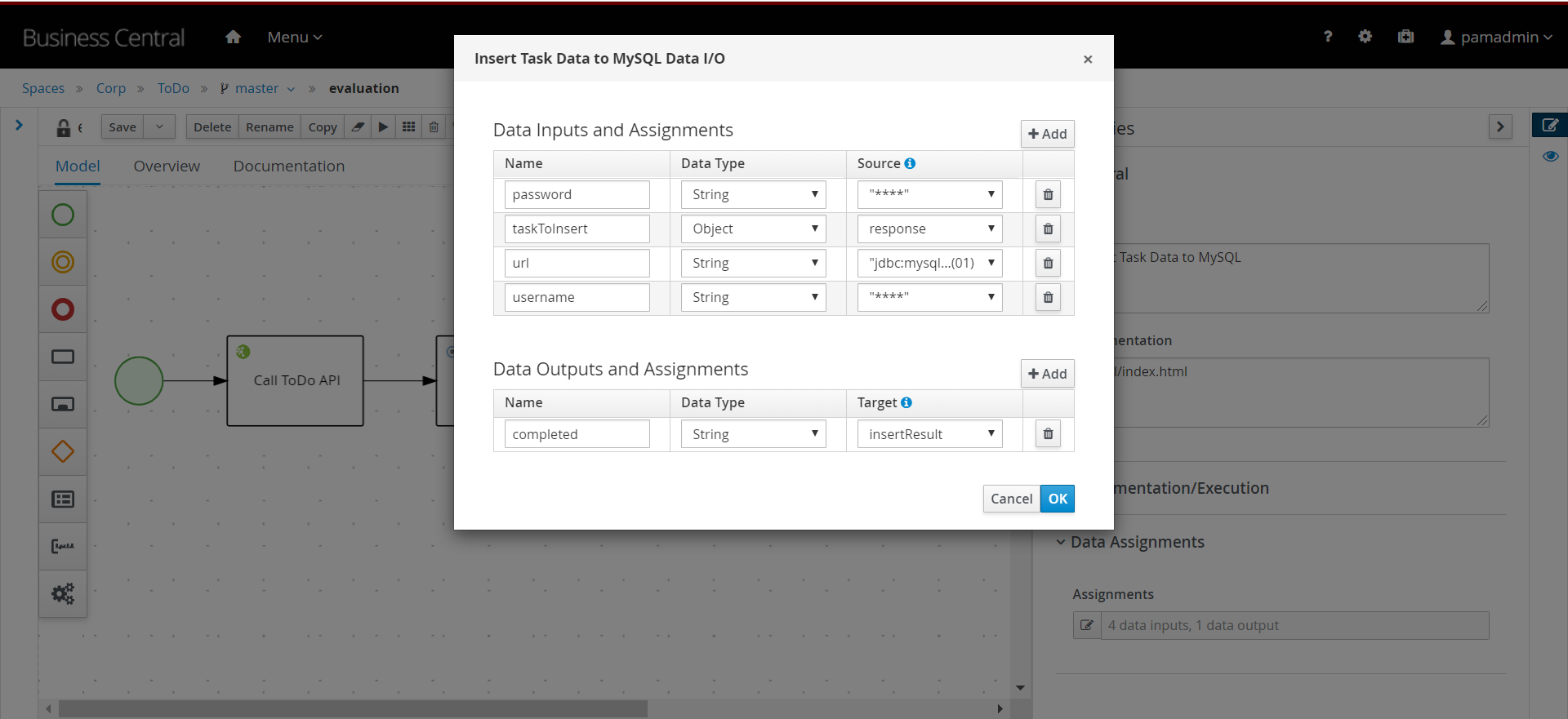Select the artifacts palette tool

point(63,546)
